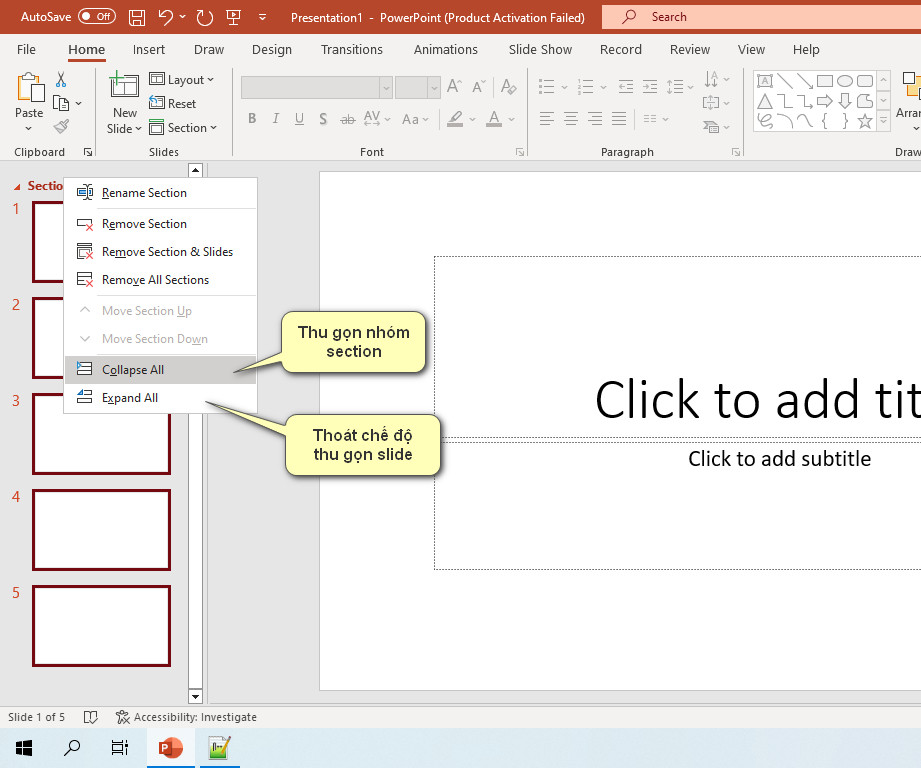This screenshot has height=768, width=921.
Task: Click the Reset slide button
Action: pos(172,103)
